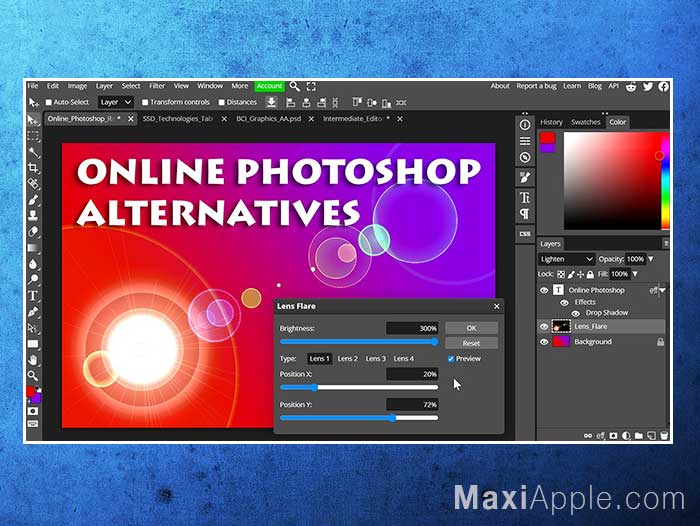Open the Image menu
This screenshot has height=526, width=700.
click(77, 86)
